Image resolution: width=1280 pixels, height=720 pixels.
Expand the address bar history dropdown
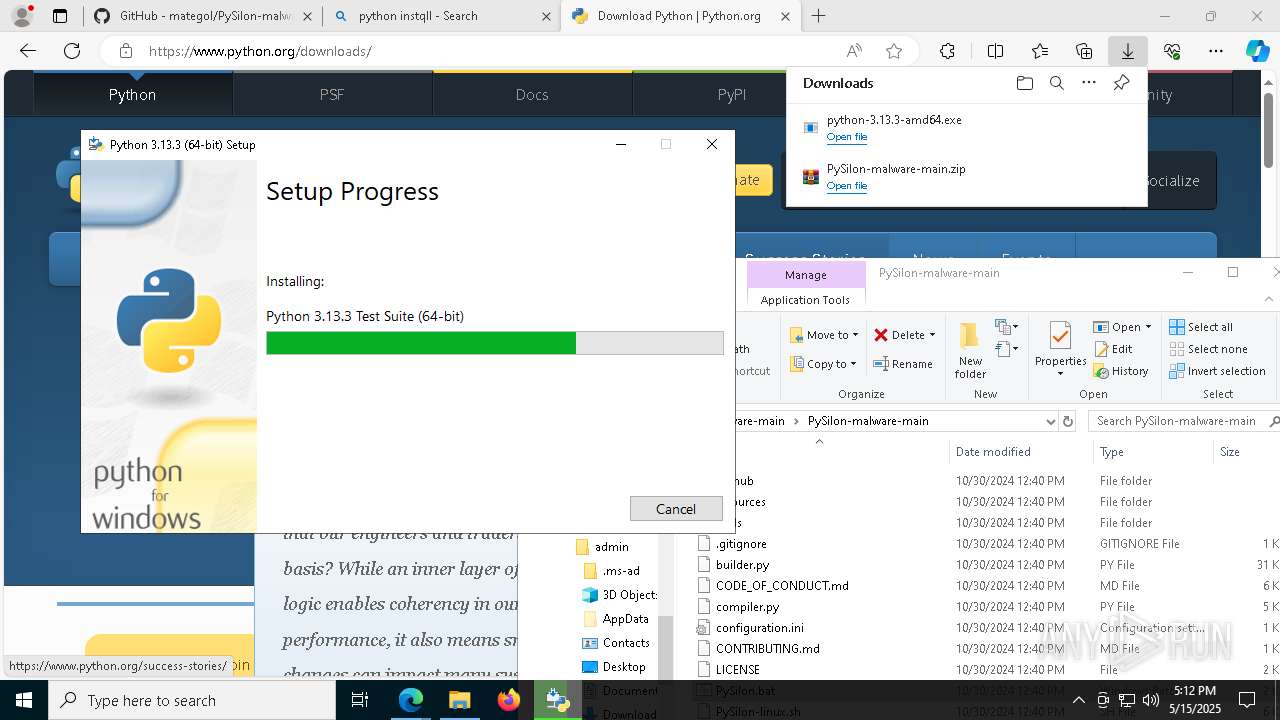pyautogui.click(x=1050, y=421)
